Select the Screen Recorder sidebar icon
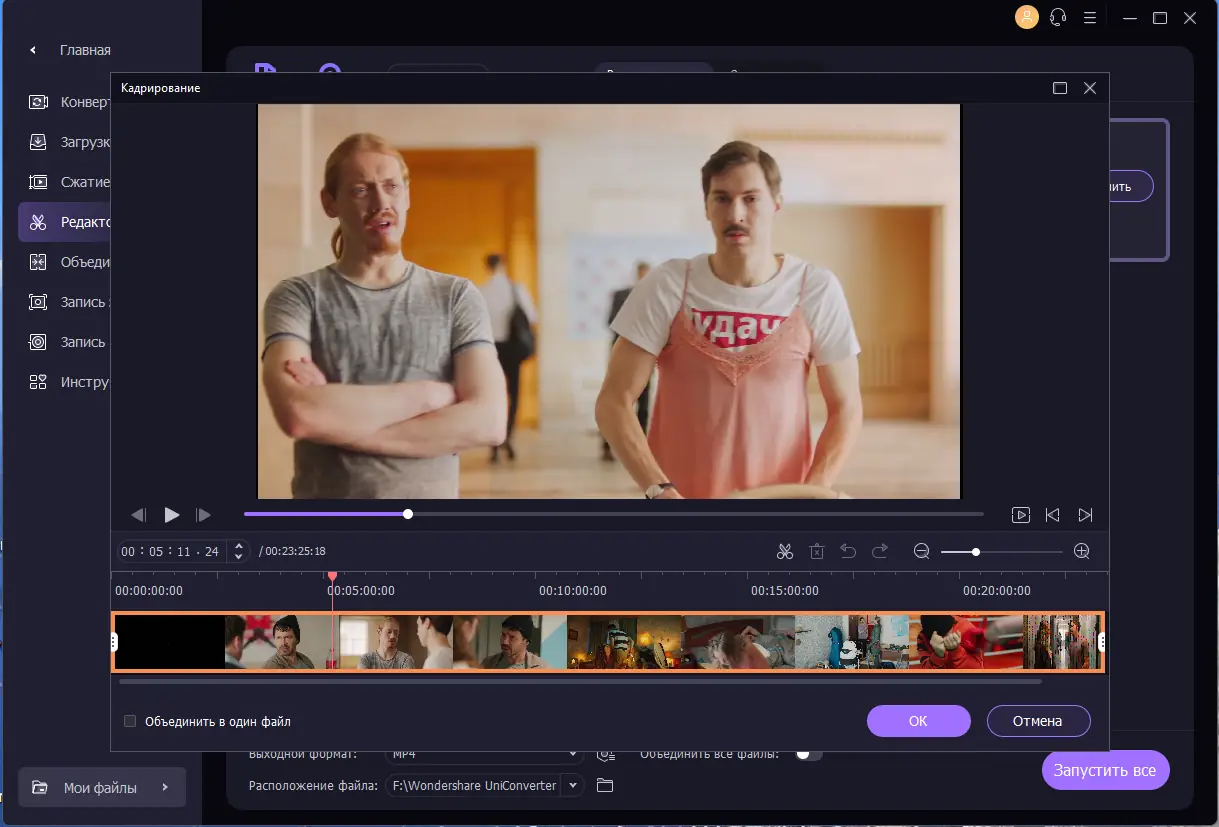Screen dimensions: 1219x827 pos(38,302)
